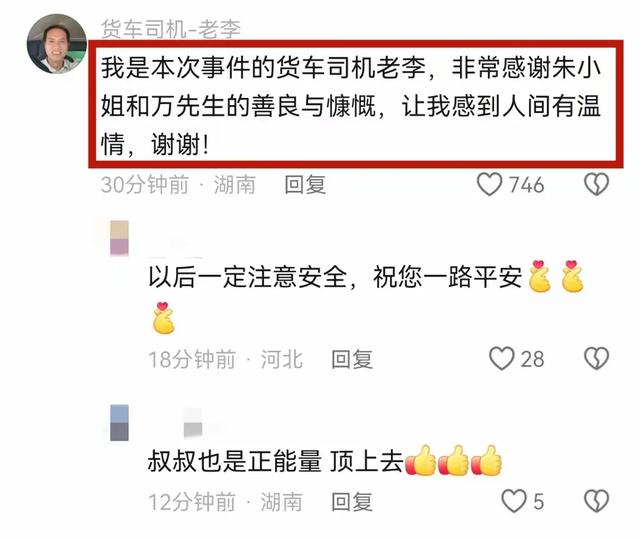Tap the 28 like count
The height and width of the screenshot is (539, 640).
click(x=532, y=359)
